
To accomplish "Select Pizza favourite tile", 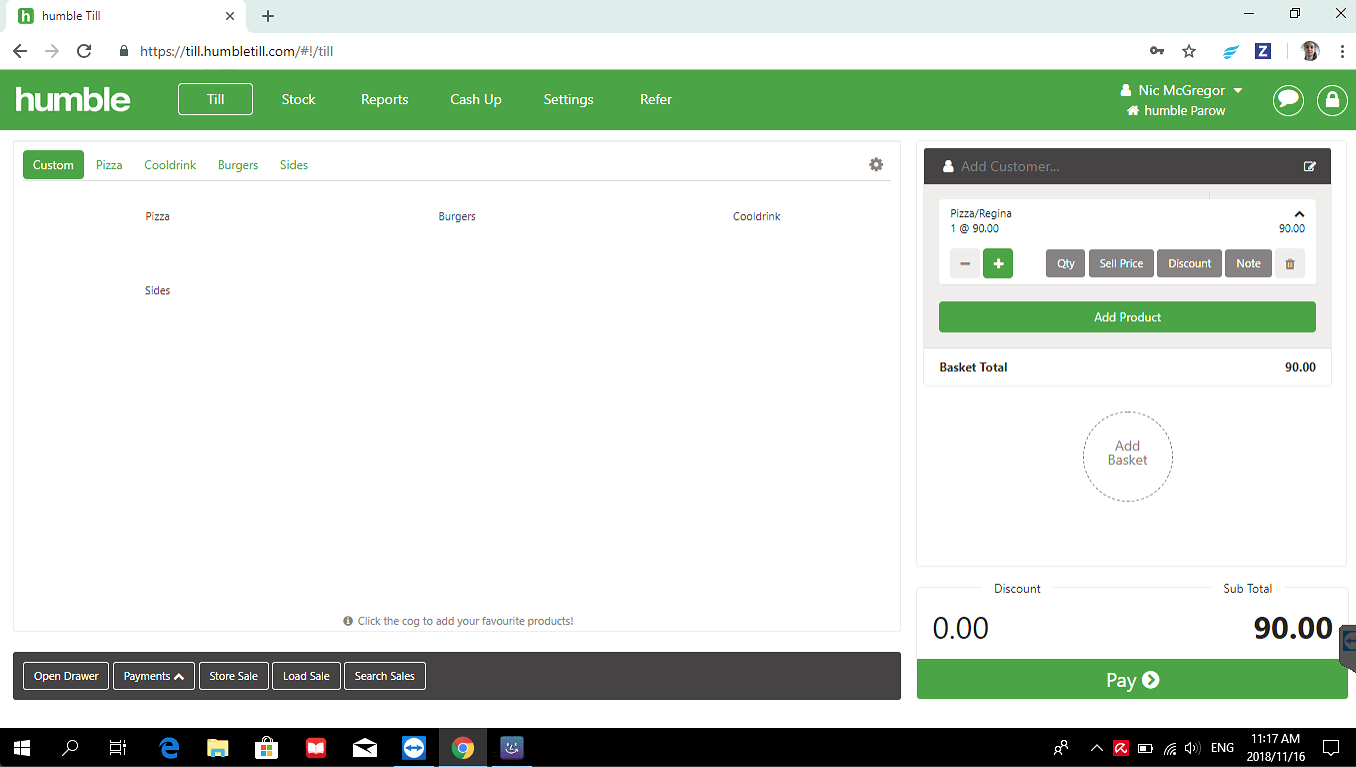I will [158, 216].
